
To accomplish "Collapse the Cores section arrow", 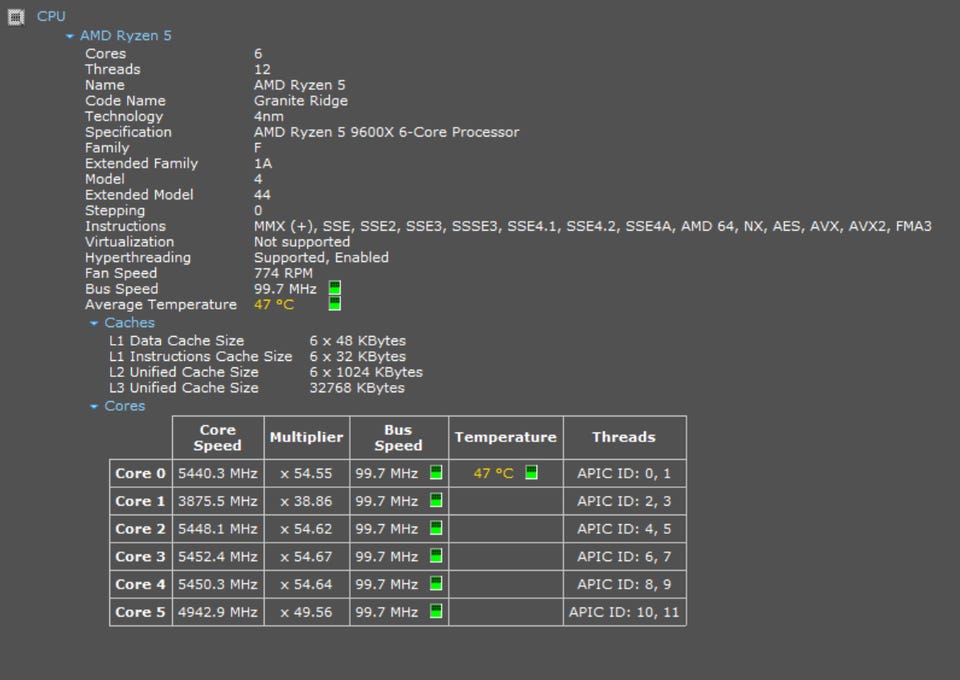I will click(94, 406).
